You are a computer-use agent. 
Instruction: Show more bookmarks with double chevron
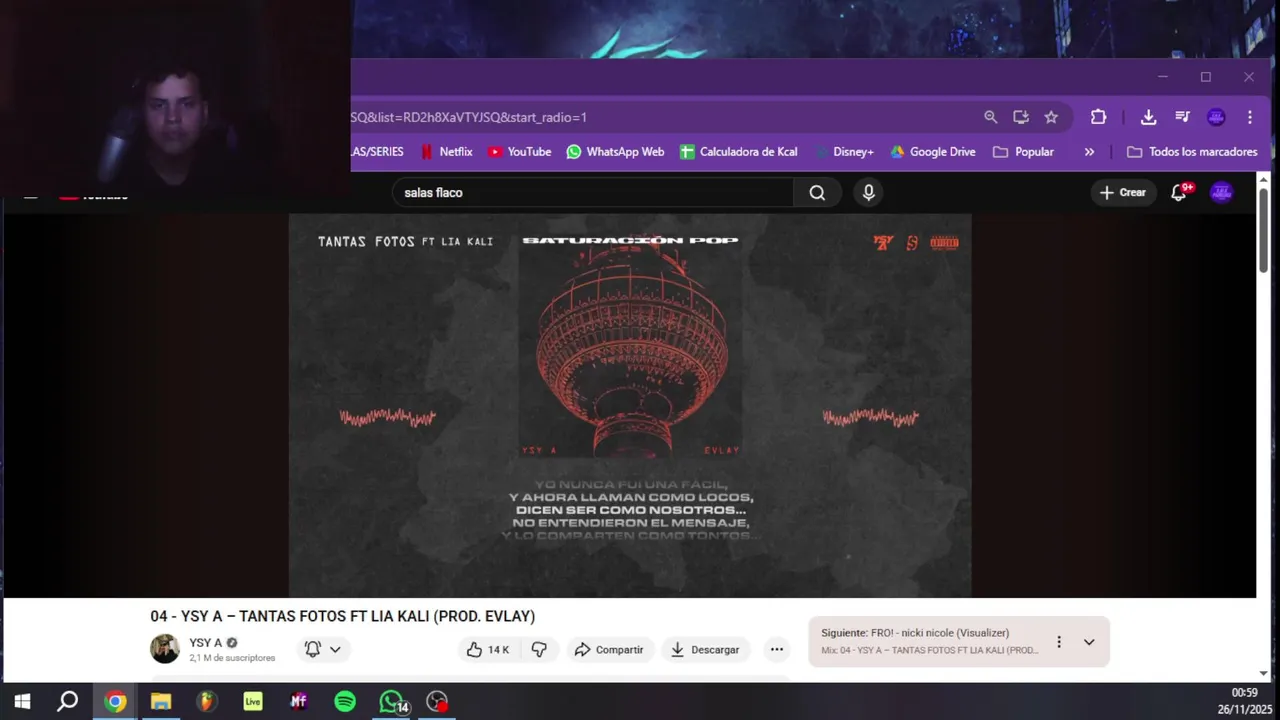(x=1089, y=152)
